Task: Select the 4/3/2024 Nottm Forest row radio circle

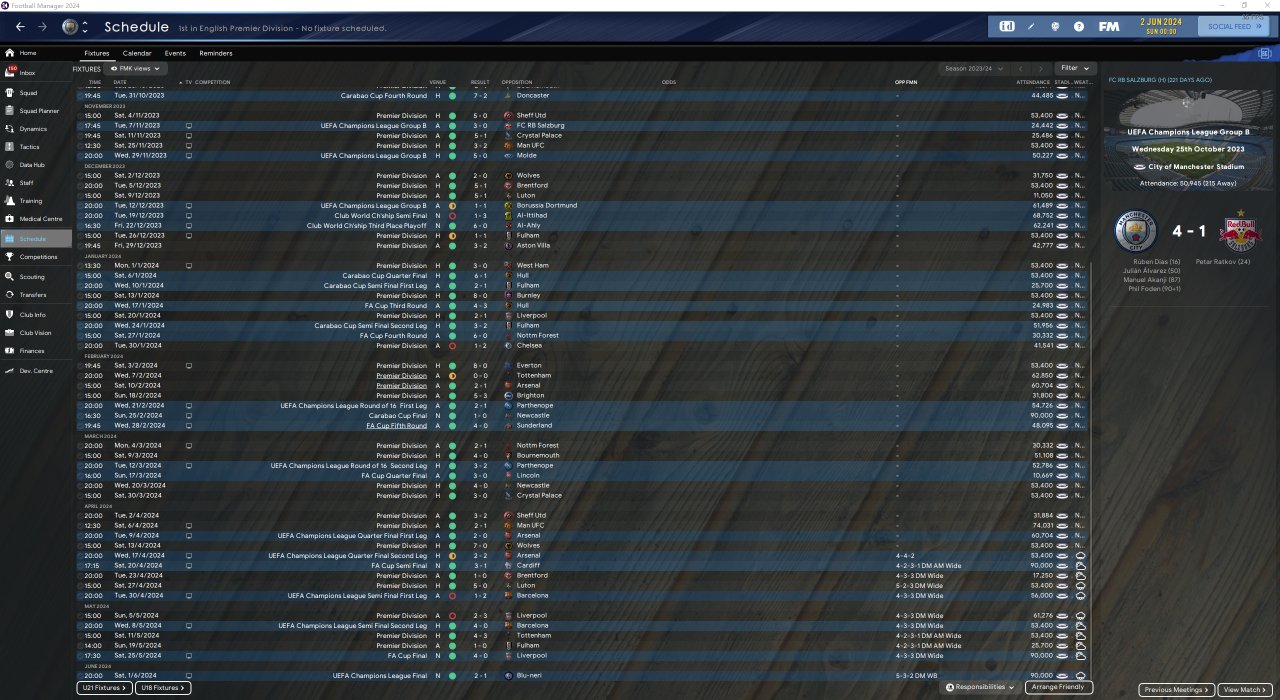Action: point(81,446)
